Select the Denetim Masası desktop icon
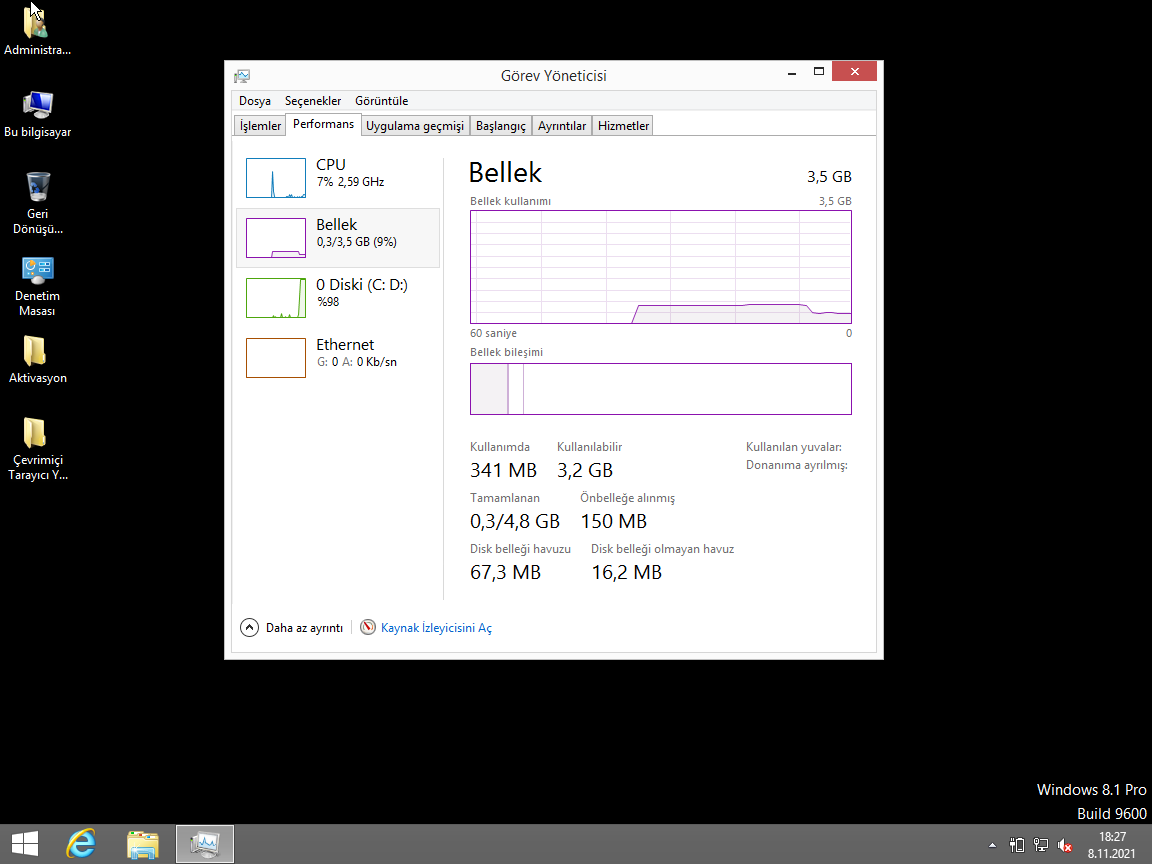1152x864 pixels. 38,271
